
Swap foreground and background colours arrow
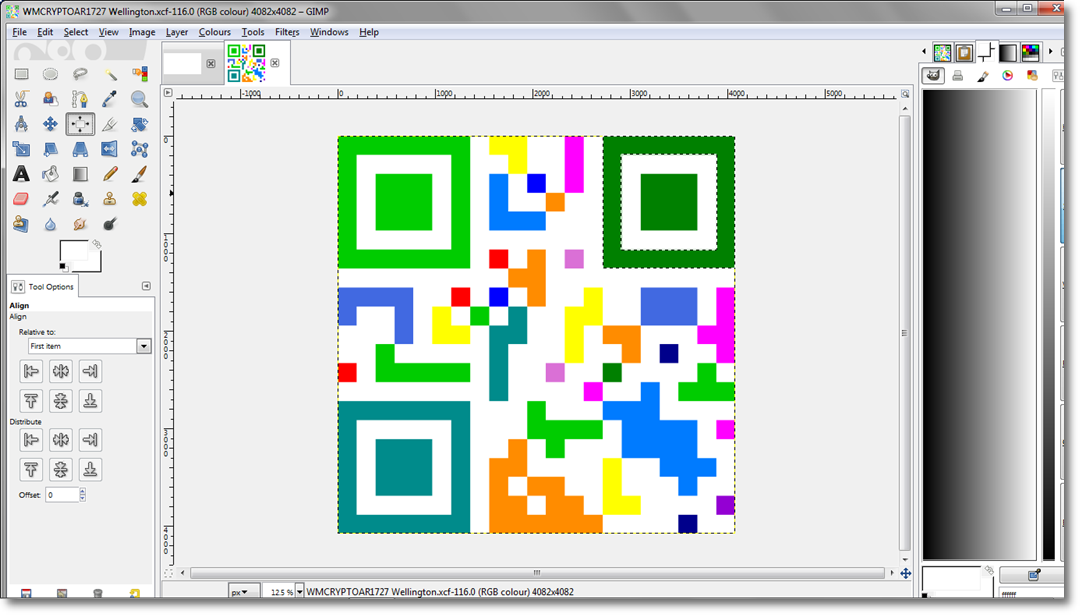pyautogui.click(x=96, y=244)
